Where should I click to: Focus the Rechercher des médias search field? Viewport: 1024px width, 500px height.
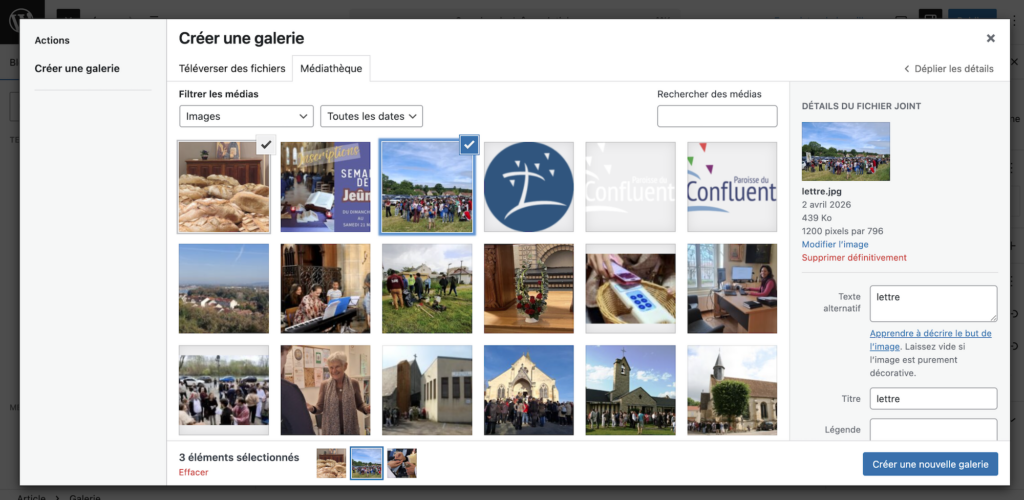[717, 116]
